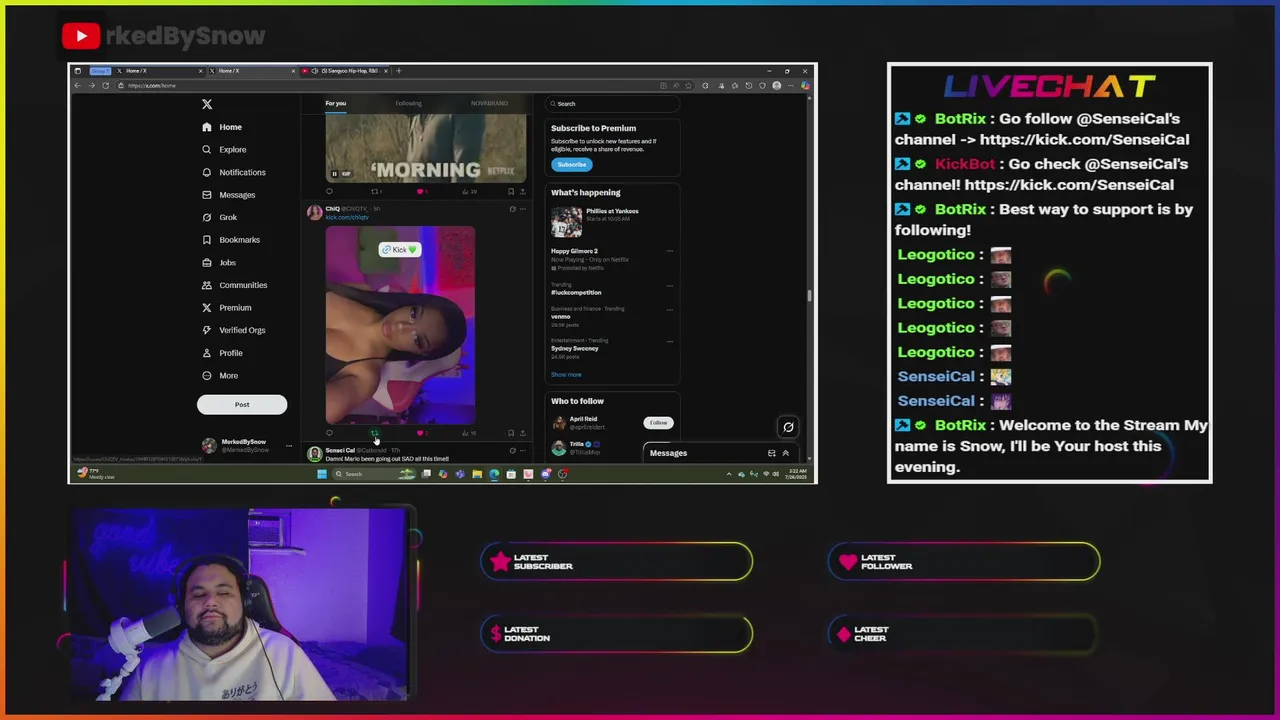This screenshot has height=720, width=1280.
Task: Open the Phillies at Yankees event
Action: click(x=612, y=222)
